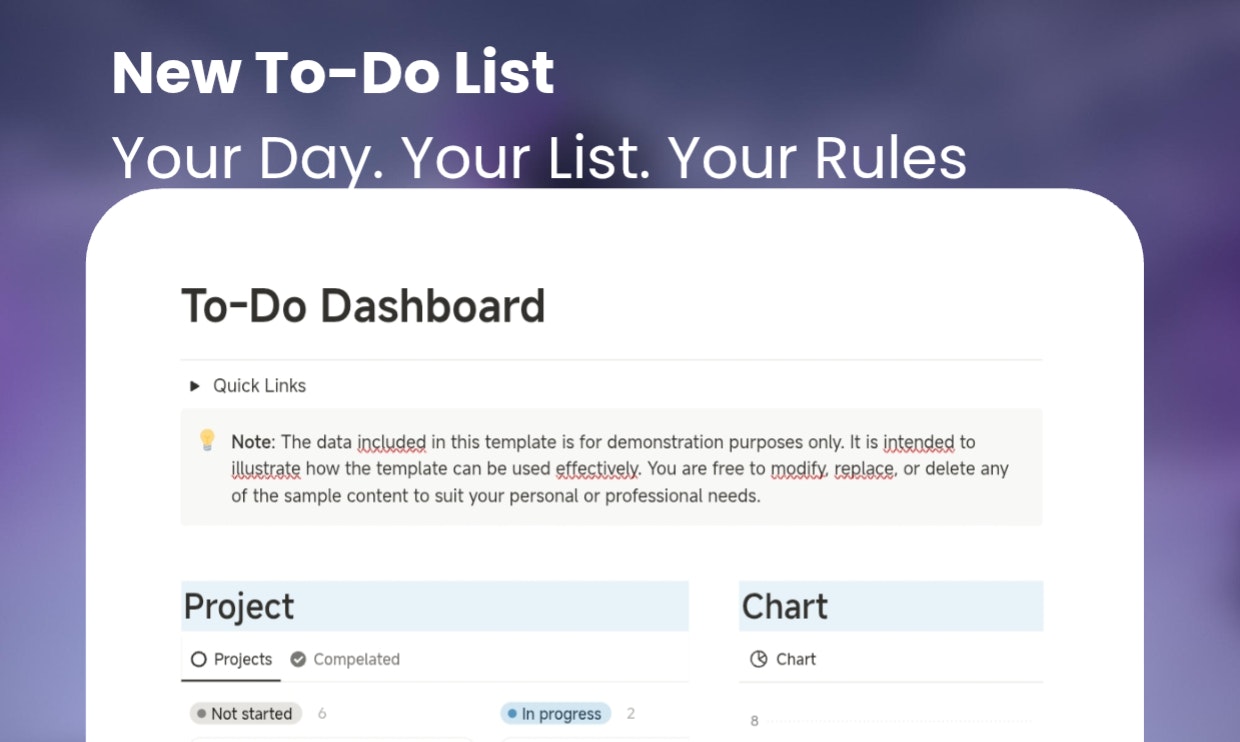
Task: Click the blue dot on In progress pill
Action: click(x=512, y=713)
